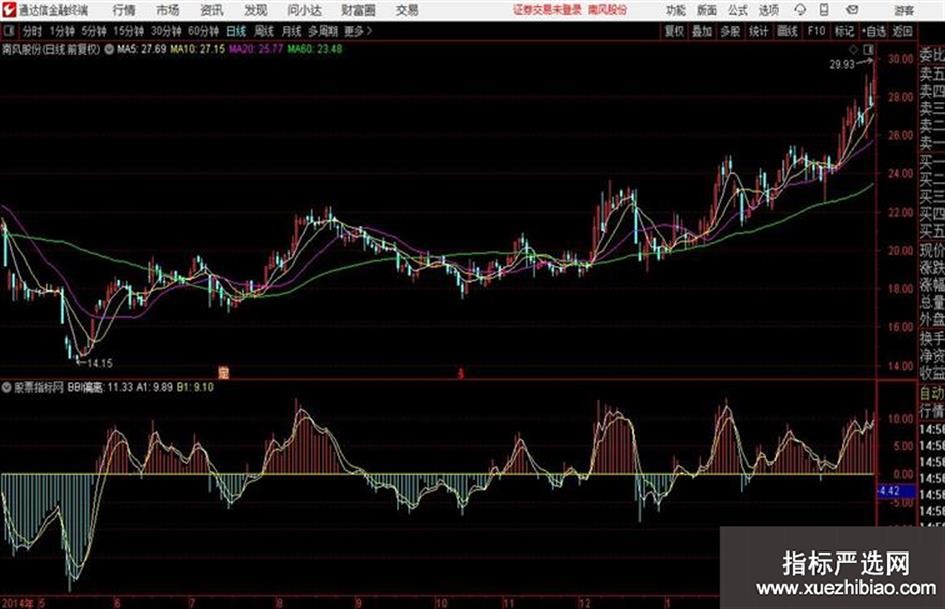Click the 复权 toolbar button

click(674, 31)
